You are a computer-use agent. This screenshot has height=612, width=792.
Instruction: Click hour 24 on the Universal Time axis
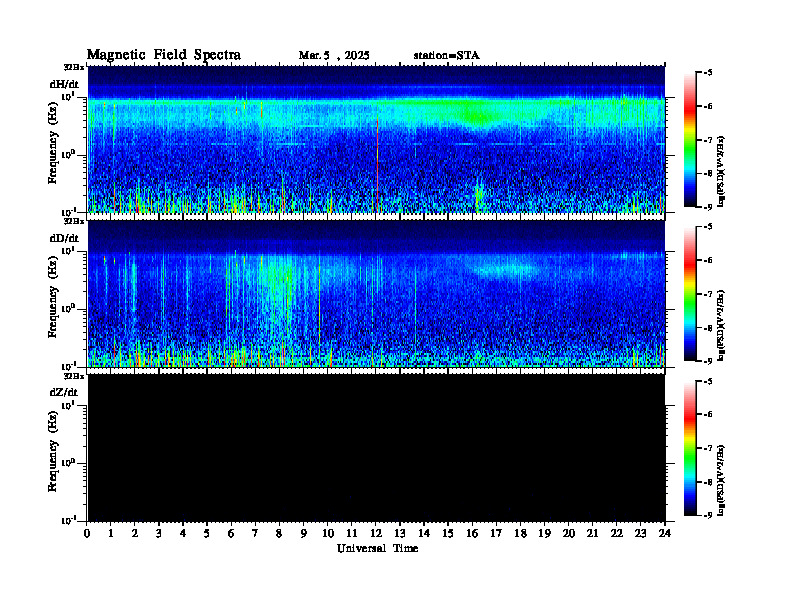(x=665, y=534)
